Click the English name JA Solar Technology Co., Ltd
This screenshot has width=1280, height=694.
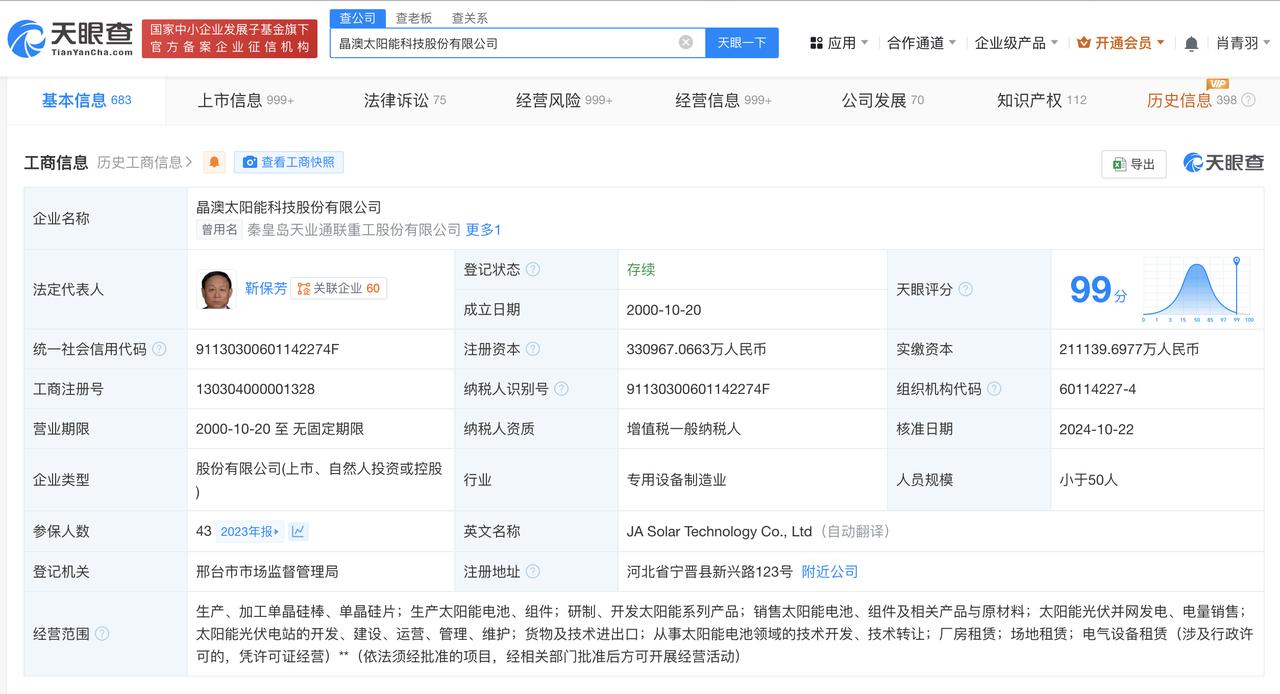tap(719, 532)
